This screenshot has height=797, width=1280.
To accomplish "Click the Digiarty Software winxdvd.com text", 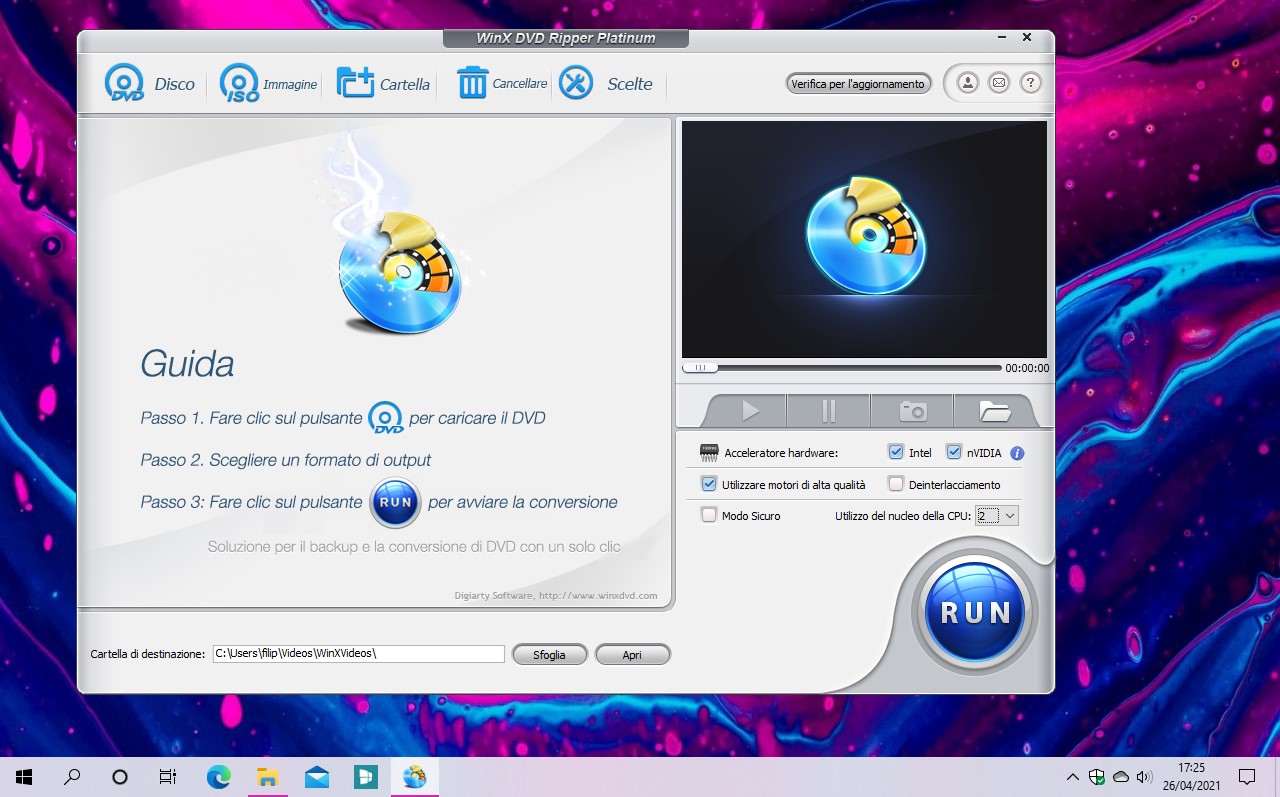I will tap(556, 595).
